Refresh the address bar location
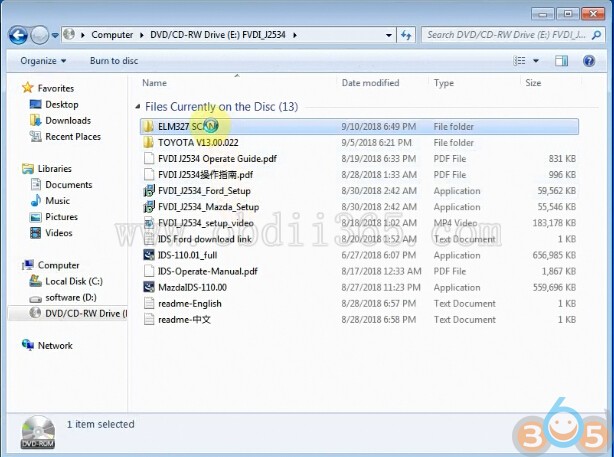Screen dimensions: 614x457 (406, 35)
